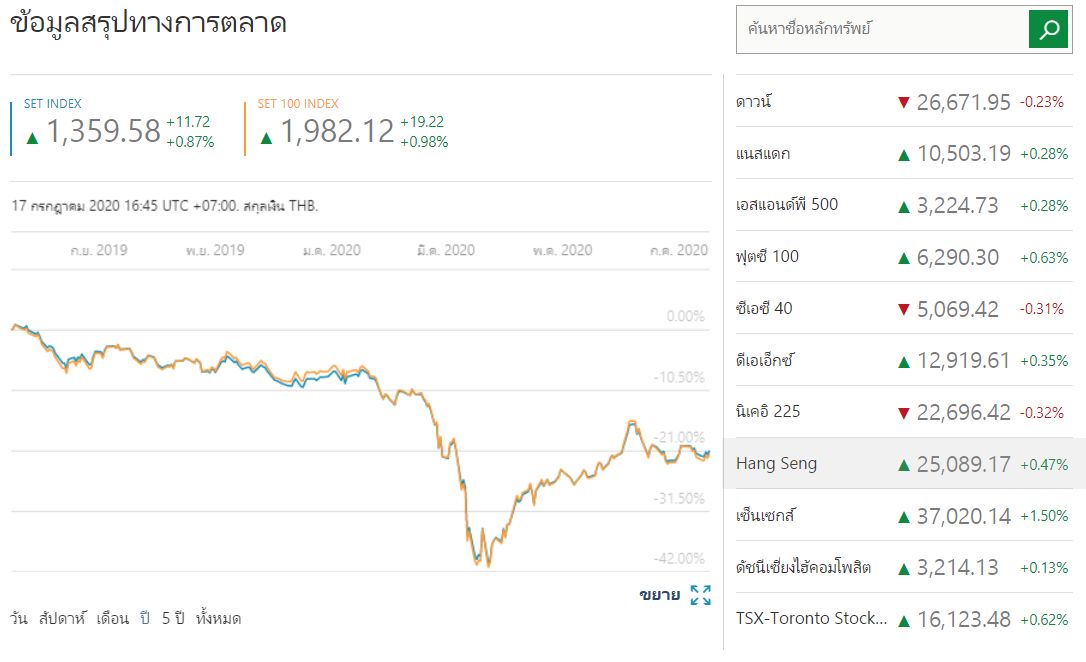
Task: Click the expand chart arrows icon
Action: pyautogui.click(x=701, y=595)
